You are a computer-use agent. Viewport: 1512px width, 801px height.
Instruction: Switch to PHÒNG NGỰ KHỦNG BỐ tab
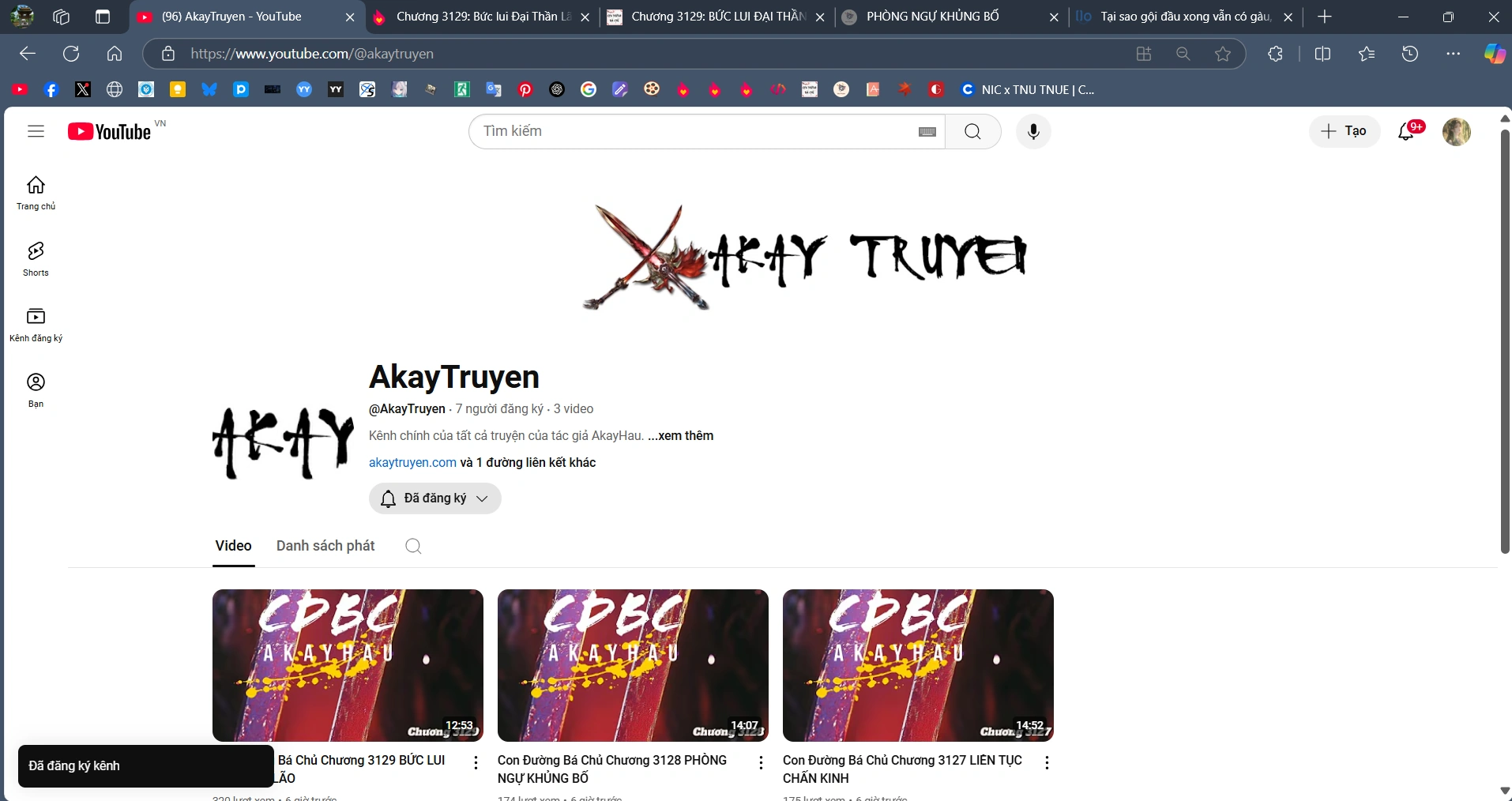(952, 17)
